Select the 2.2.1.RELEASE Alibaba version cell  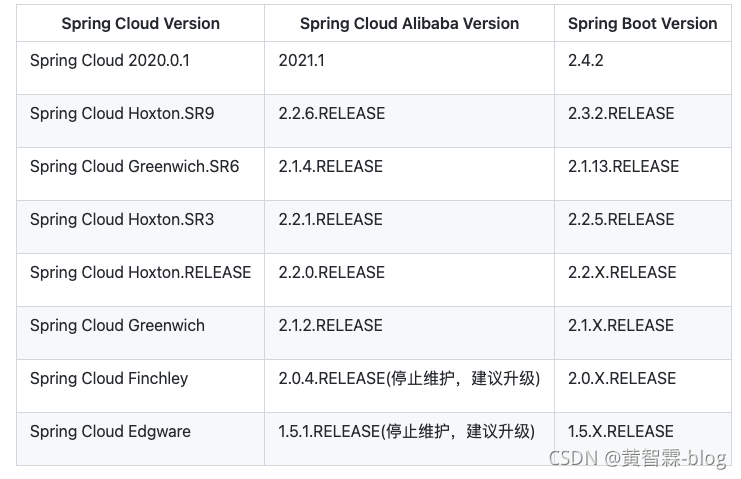pyautogui.click(x=331, y=220)
